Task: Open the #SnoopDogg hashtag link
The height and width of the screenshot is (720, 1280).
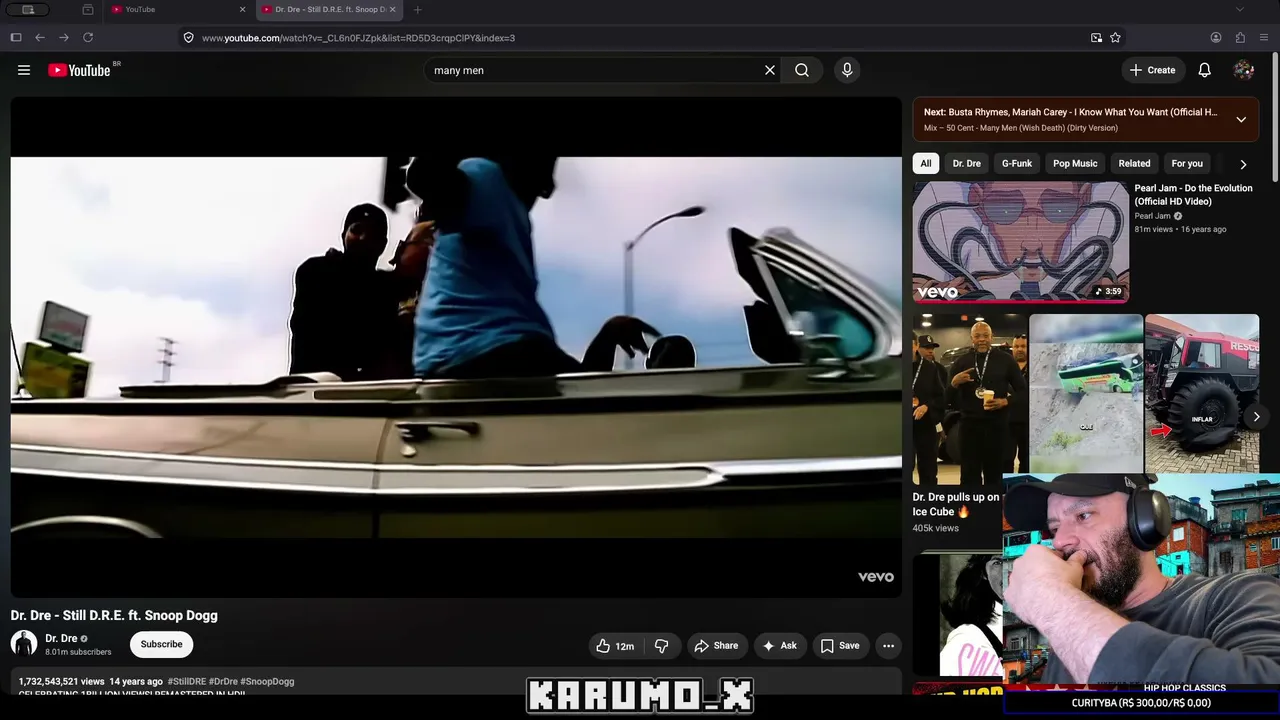Action: pyautogui.click(x=267, y=682)
